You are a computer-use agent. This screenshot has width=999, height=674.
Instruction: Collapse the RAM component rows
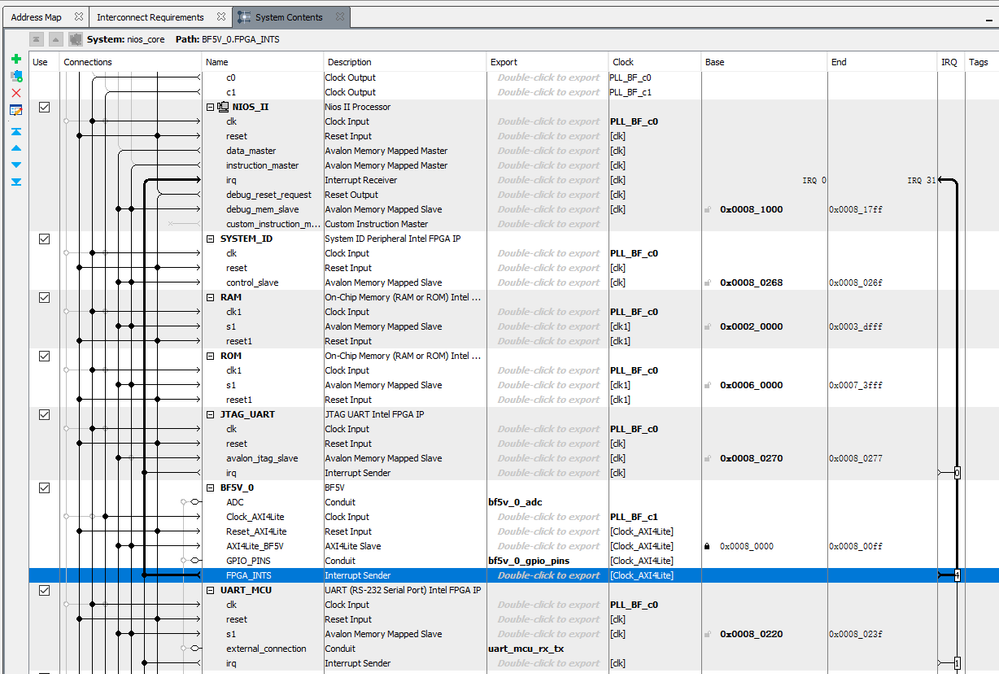[210, 298]
